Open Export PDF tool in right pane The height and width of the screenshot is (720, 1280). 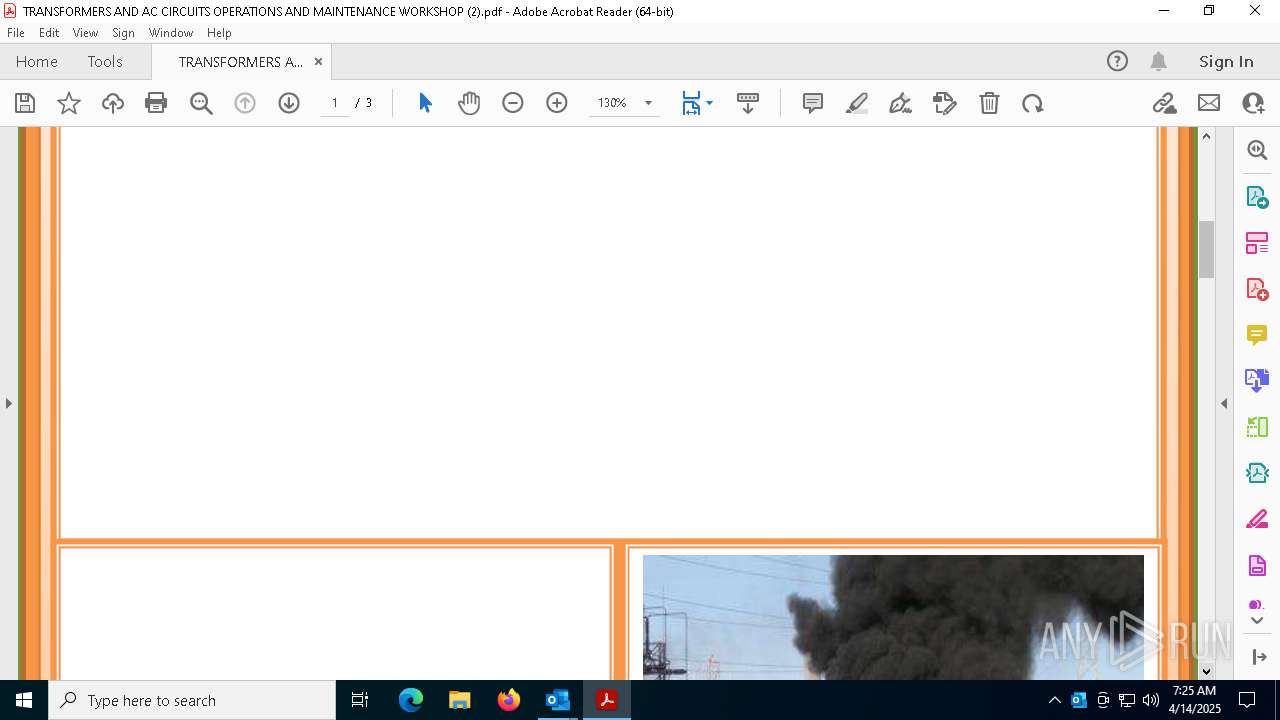pos(1257,196)
